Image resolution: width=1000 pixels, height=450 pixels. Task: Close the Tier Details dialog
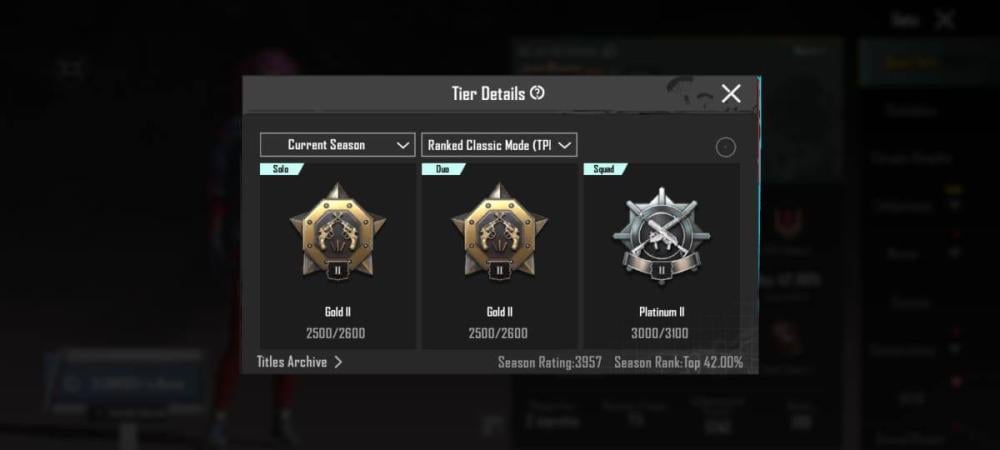coord(731,94)
